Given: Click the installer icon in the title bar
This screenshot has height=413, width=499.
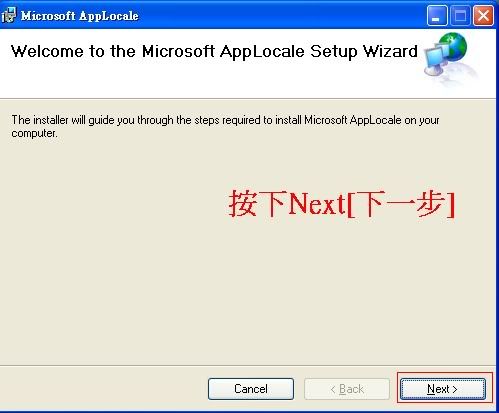Looking at the screenshot, I should point(8,15).
